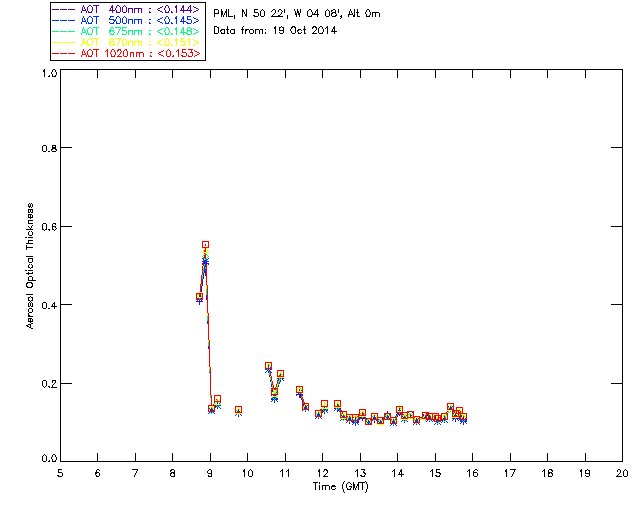Click the x-axis tick label 16
640x512 pixels.
472,473
